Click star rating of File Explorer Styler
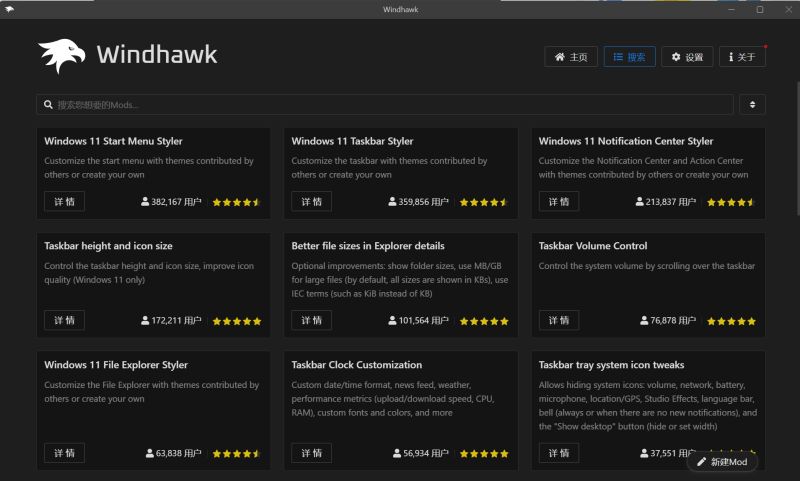Image resolution: width=800 pixels, height=481 pixels. 237,454
